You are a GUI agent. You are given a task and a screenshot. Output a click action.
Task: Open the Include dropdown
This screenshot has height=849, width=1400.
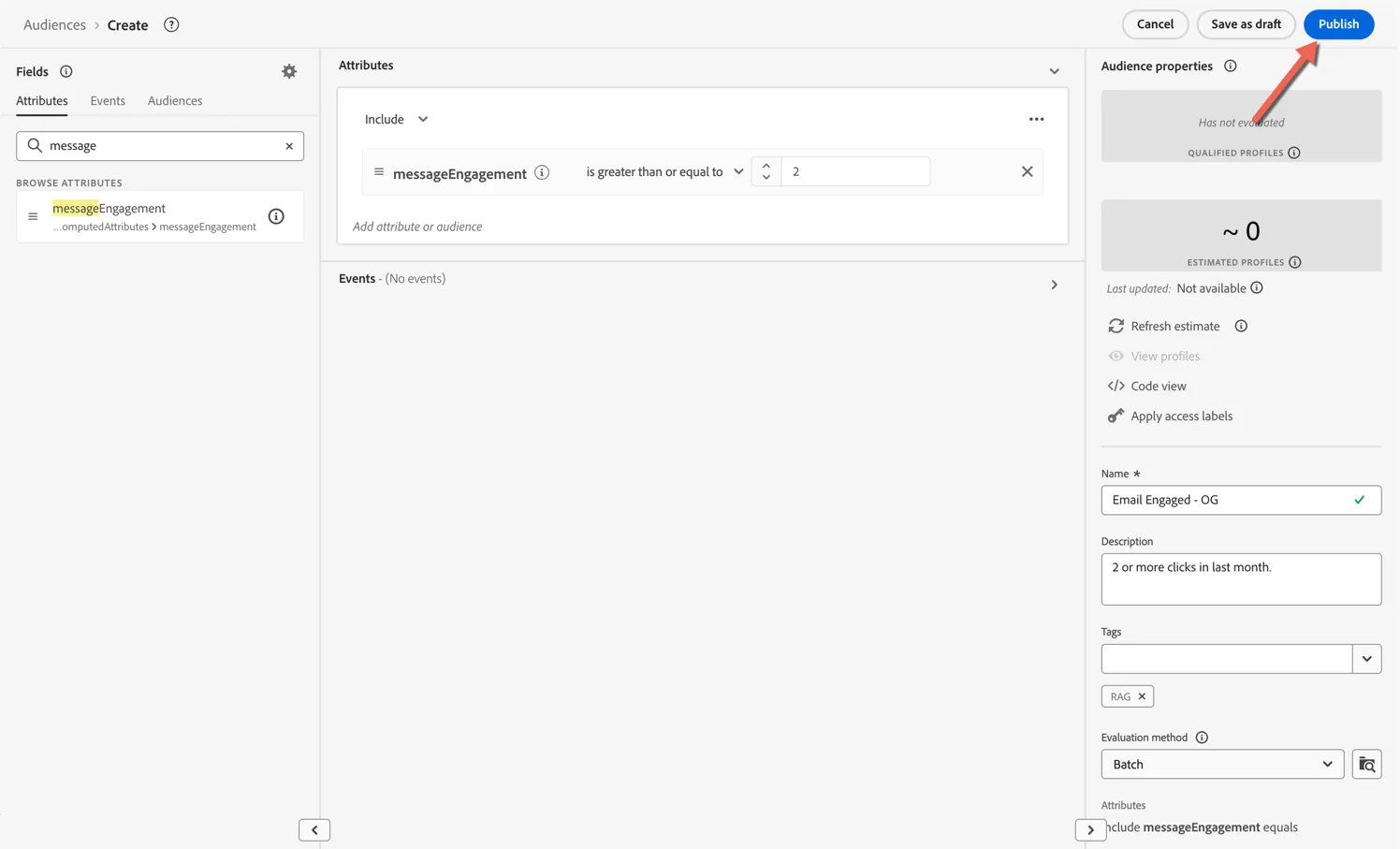coord(397,119)
